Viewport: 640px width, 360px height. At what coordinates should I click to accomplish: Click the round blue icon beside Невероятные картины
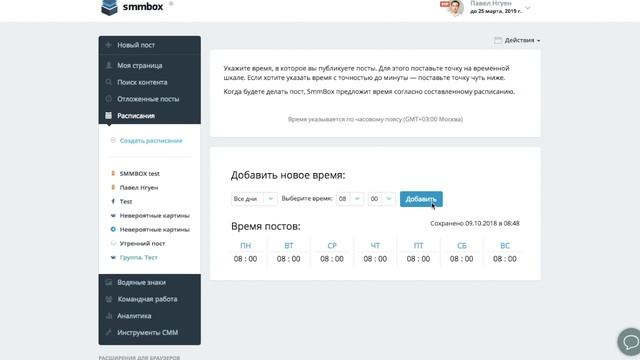[113, 229]
